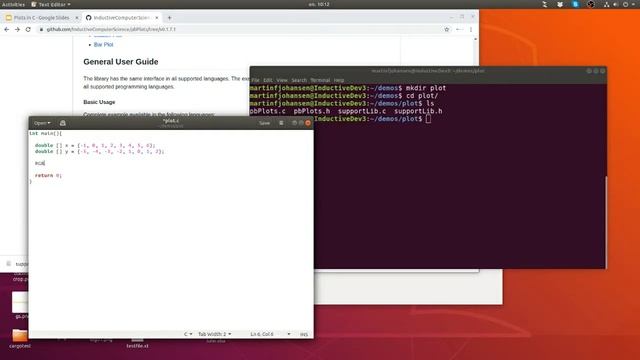
Task: Click the pbPlots.c filename in terminal output
Action: (x=268, y=111)
